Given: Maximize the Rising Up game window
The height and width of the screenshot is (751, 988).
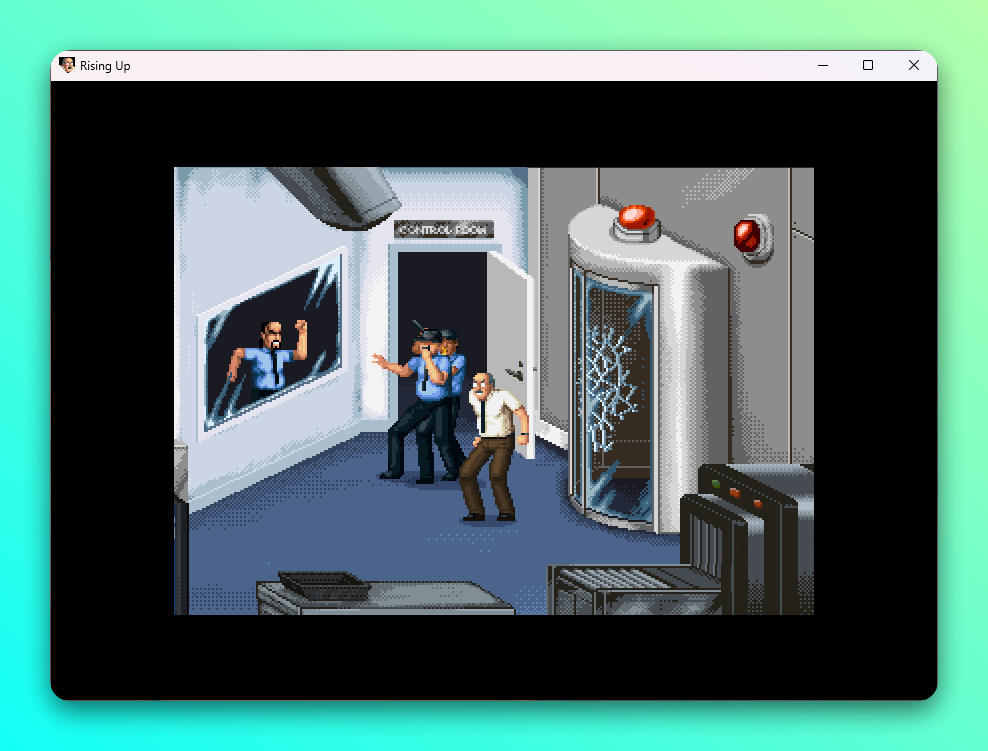Looking at the screenshot, I should [868, 65].
